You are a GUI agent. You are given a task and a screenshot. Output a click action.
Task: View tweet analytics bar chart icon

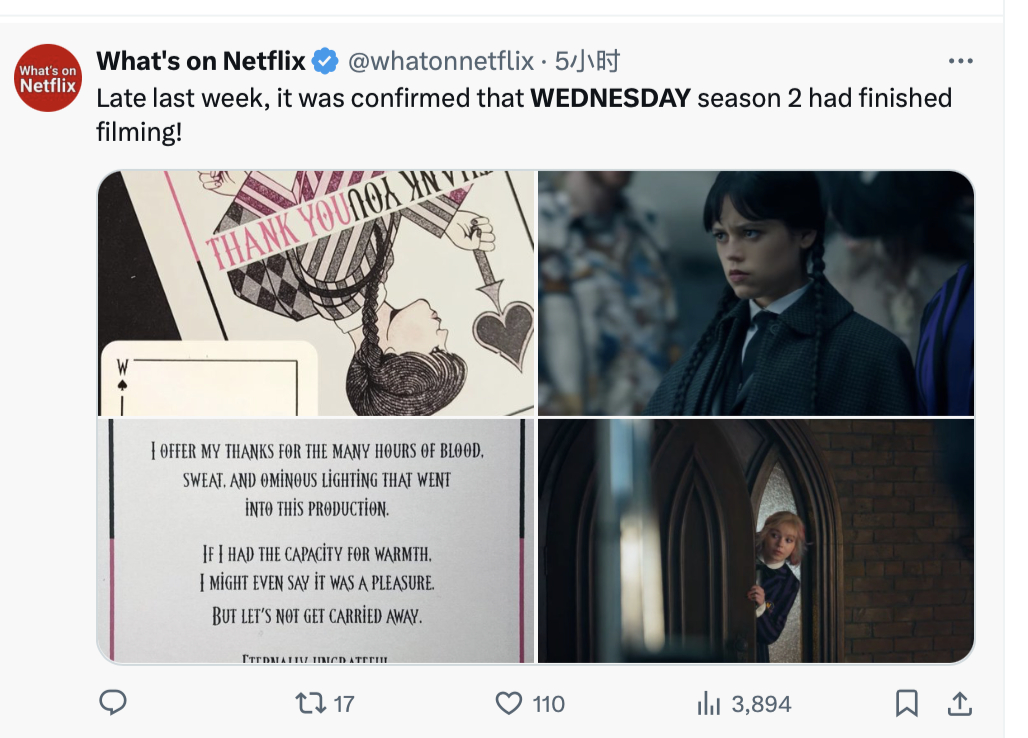pos(708,704)
